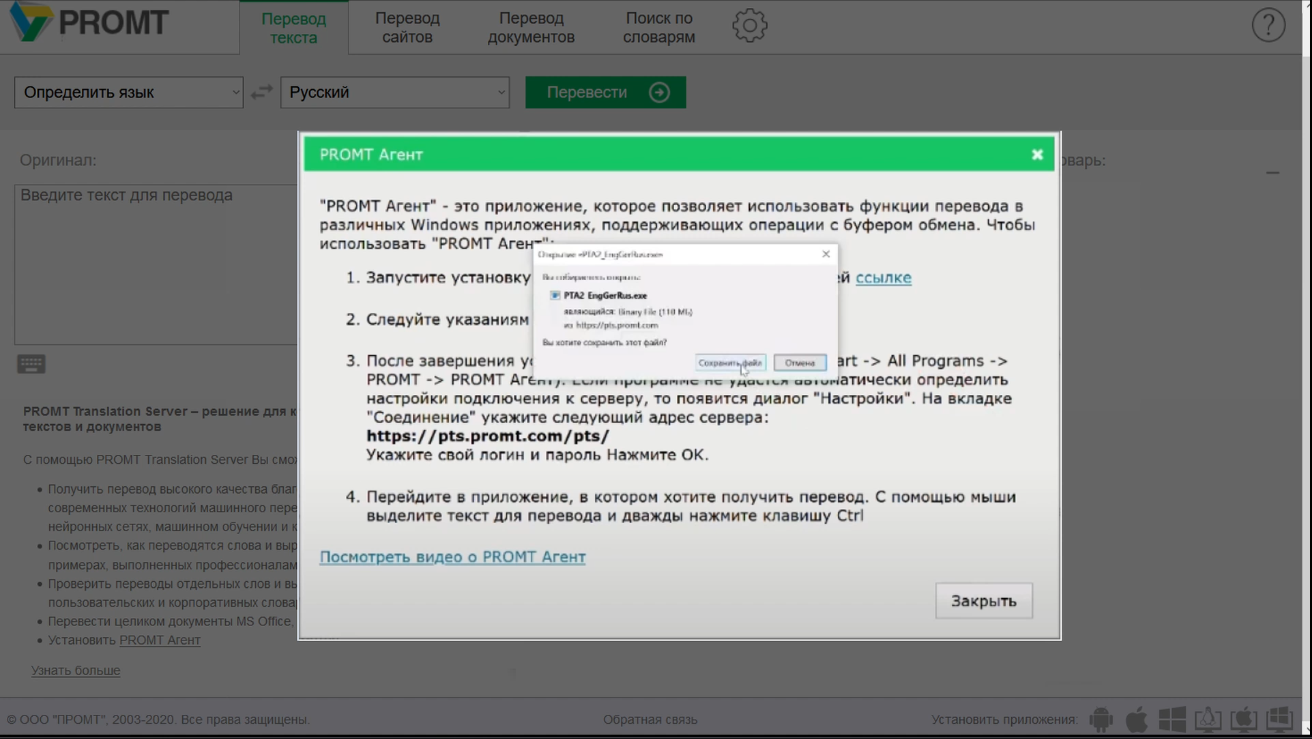This screenshot has height=739, width=1312.
Task: Install the Windows desktop app
Action: pyautogui.click(x=1280, y=719)
